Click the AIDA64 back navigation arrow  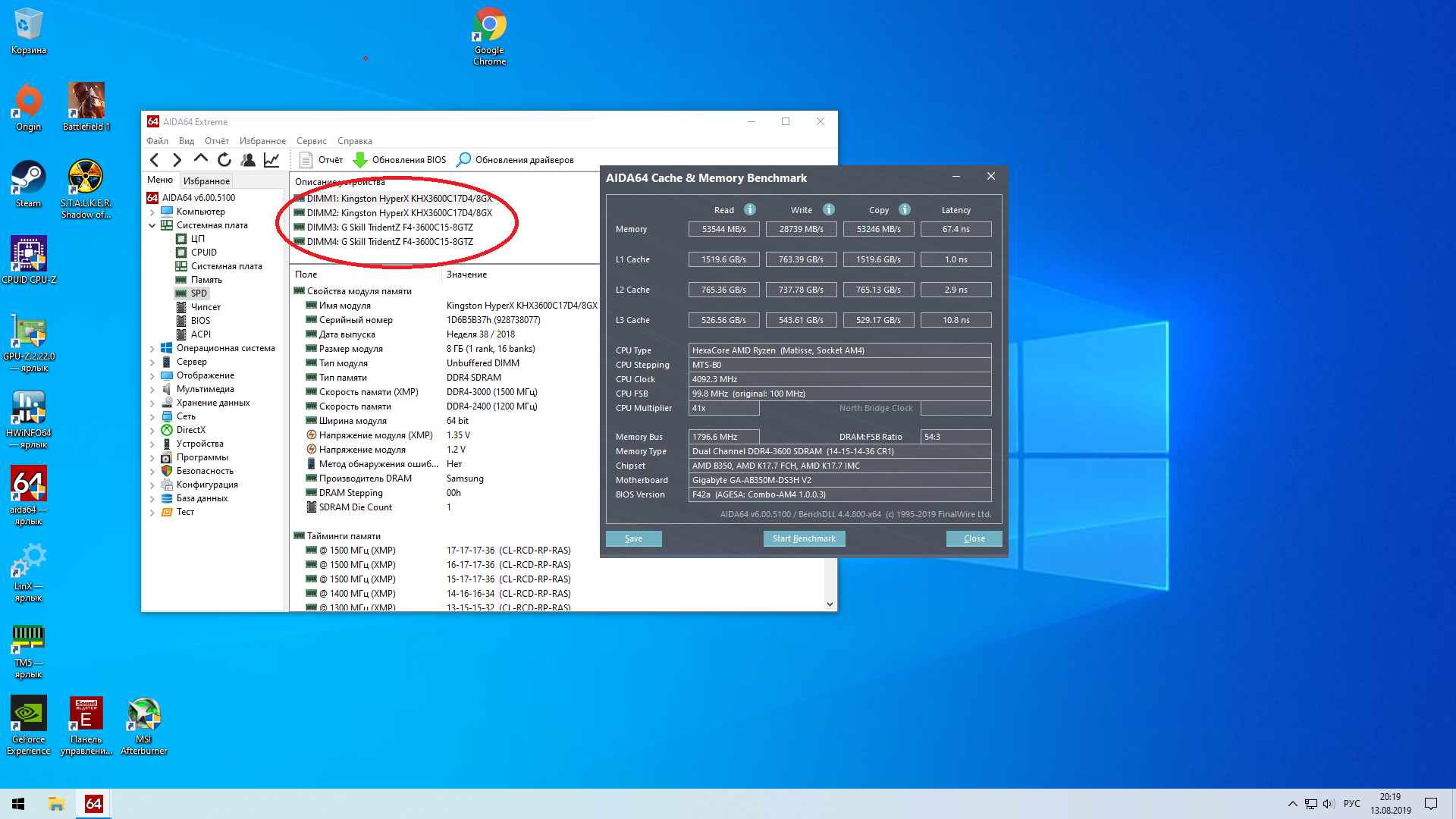click(x=155, y=160)
